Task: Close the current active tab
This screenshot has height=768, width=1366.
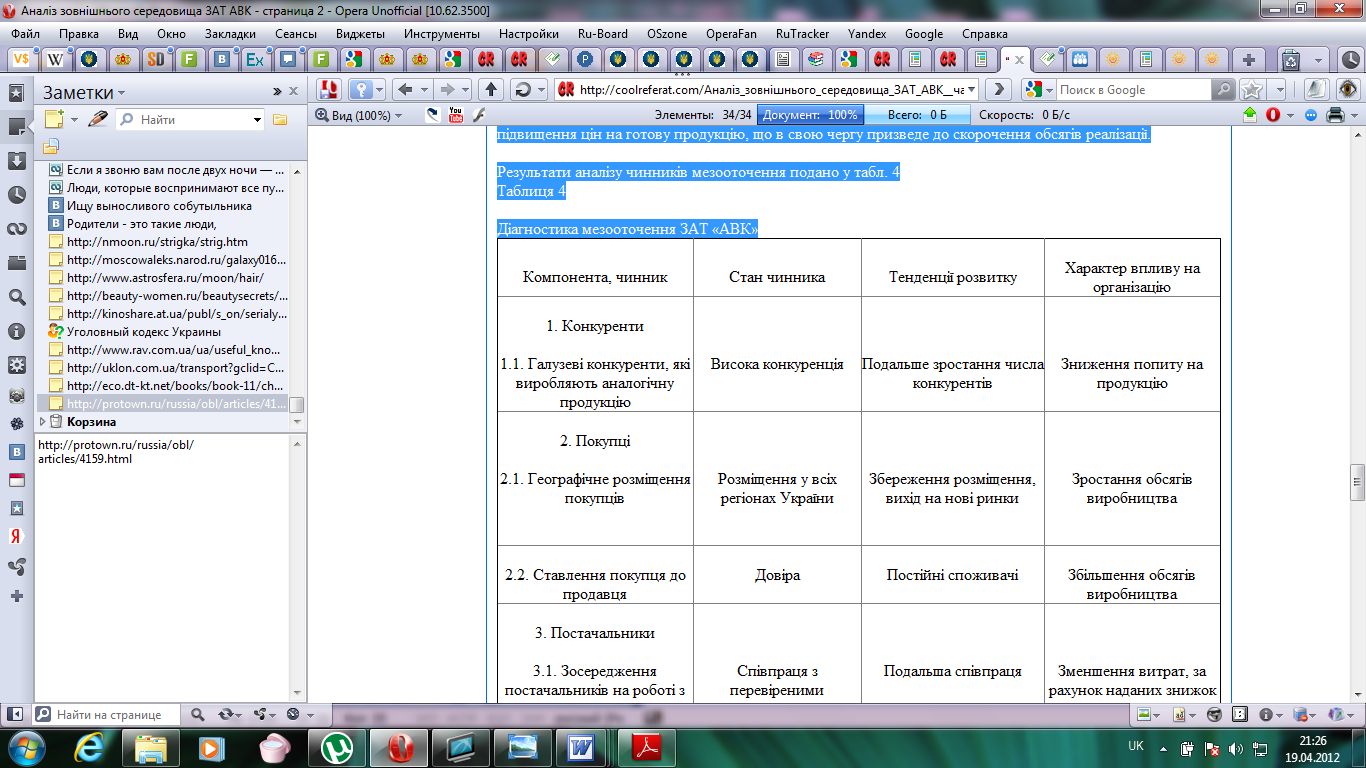Action: 1020,59
